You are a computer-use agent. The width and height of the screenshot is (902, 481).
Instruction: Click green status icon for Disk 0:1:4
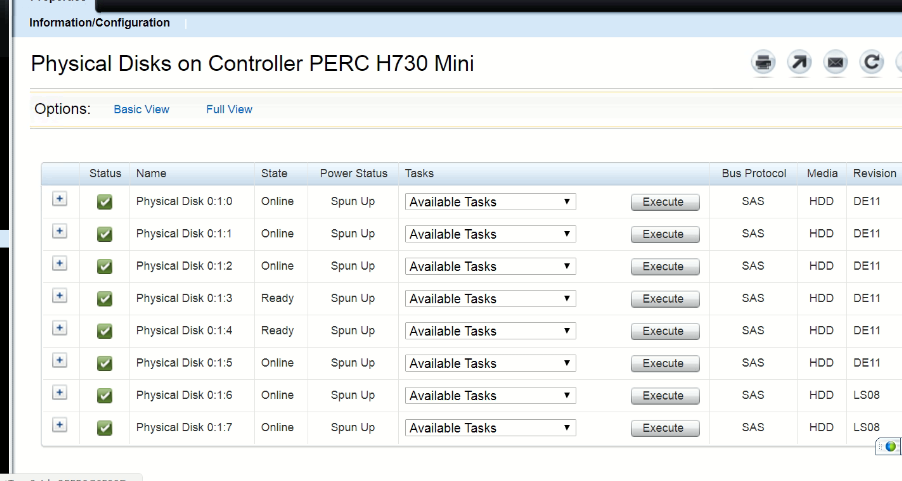pos(105,331)
